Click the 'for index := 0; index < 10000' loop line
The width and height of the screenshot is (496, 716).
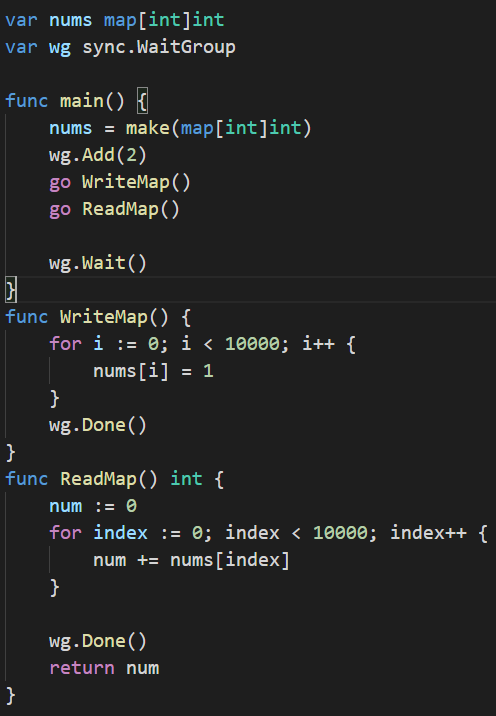268,533
